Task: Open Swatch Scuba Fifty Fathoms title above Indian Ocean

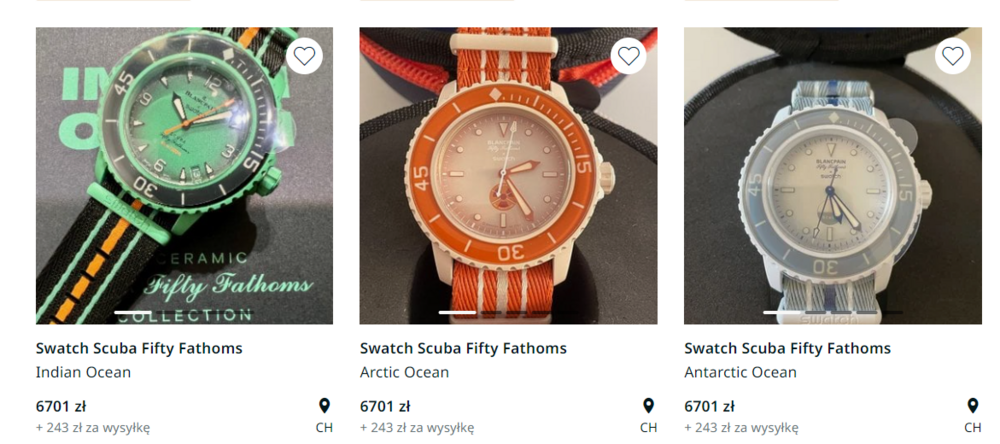Action: point(139,348)
